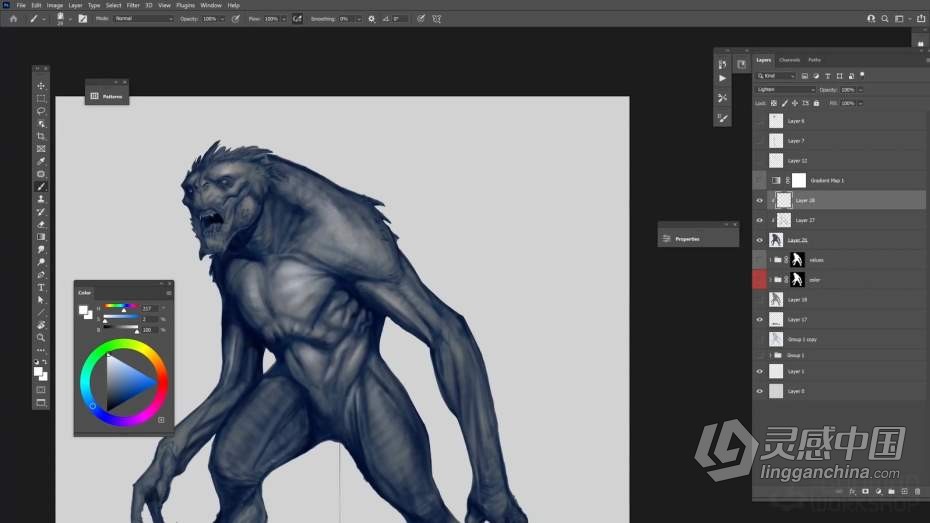This screenshot has width=930, height=523.
Task: Toggle airbrush build-up in options bar
Action: [297, 19]
